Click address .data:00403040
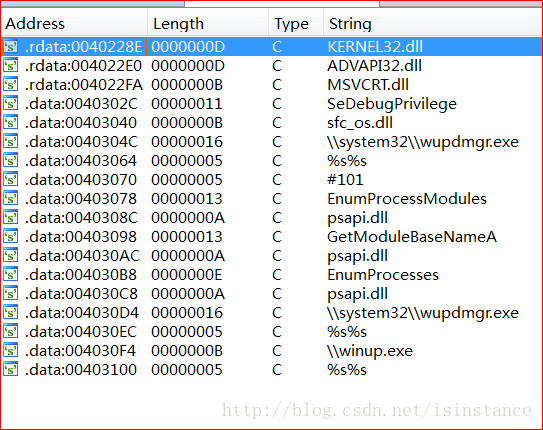Screen dimensions: 543x430 (81, 123)
